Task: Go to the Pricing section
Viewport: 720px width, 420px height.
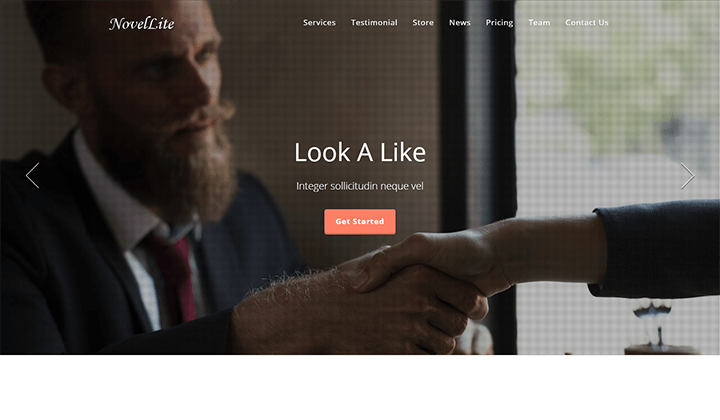Action: (499, 22)
